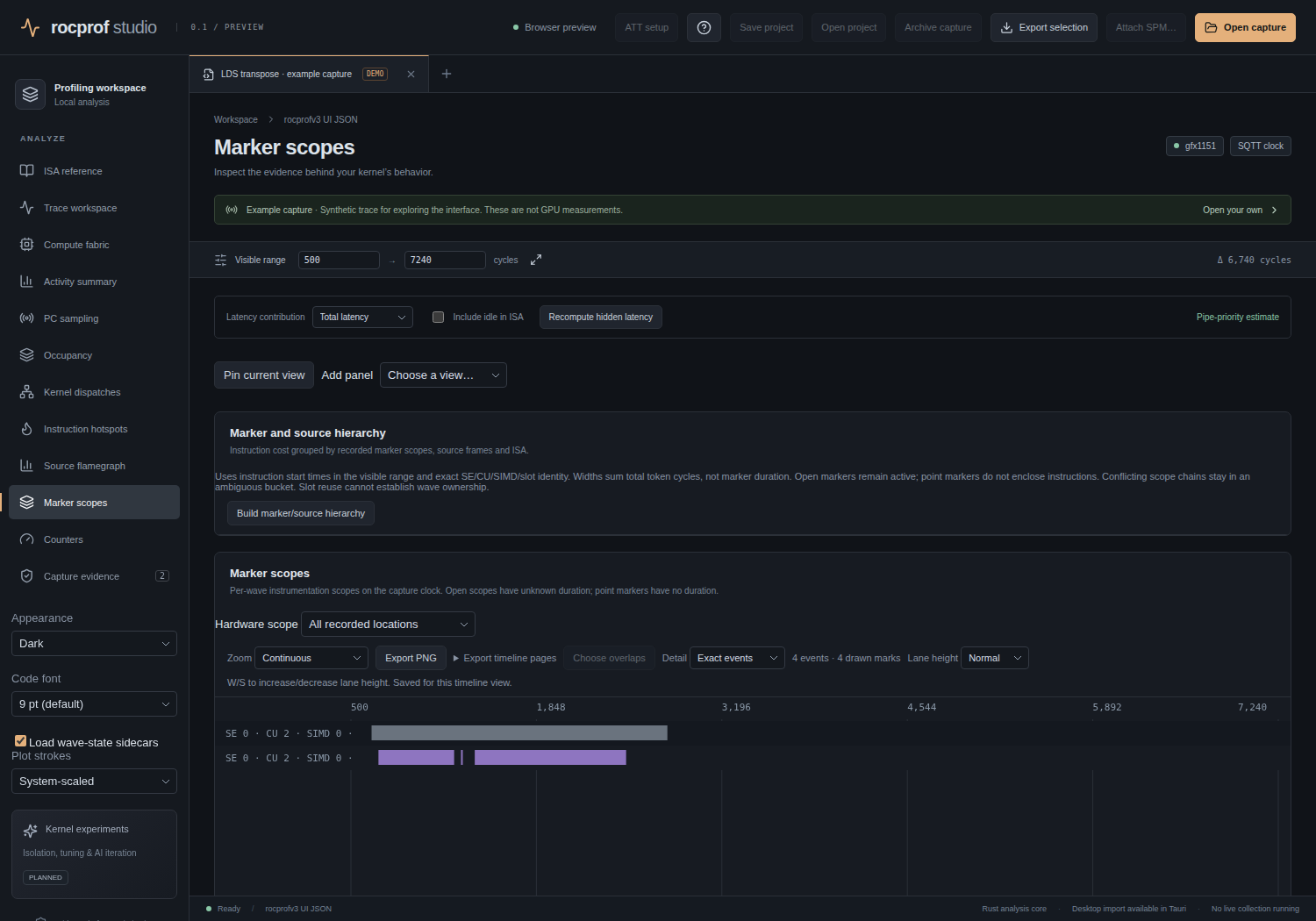The height and width of the screenshot is (921, 1316).
Task: Click the visible range sliders icon
Action: pos(221,260)
